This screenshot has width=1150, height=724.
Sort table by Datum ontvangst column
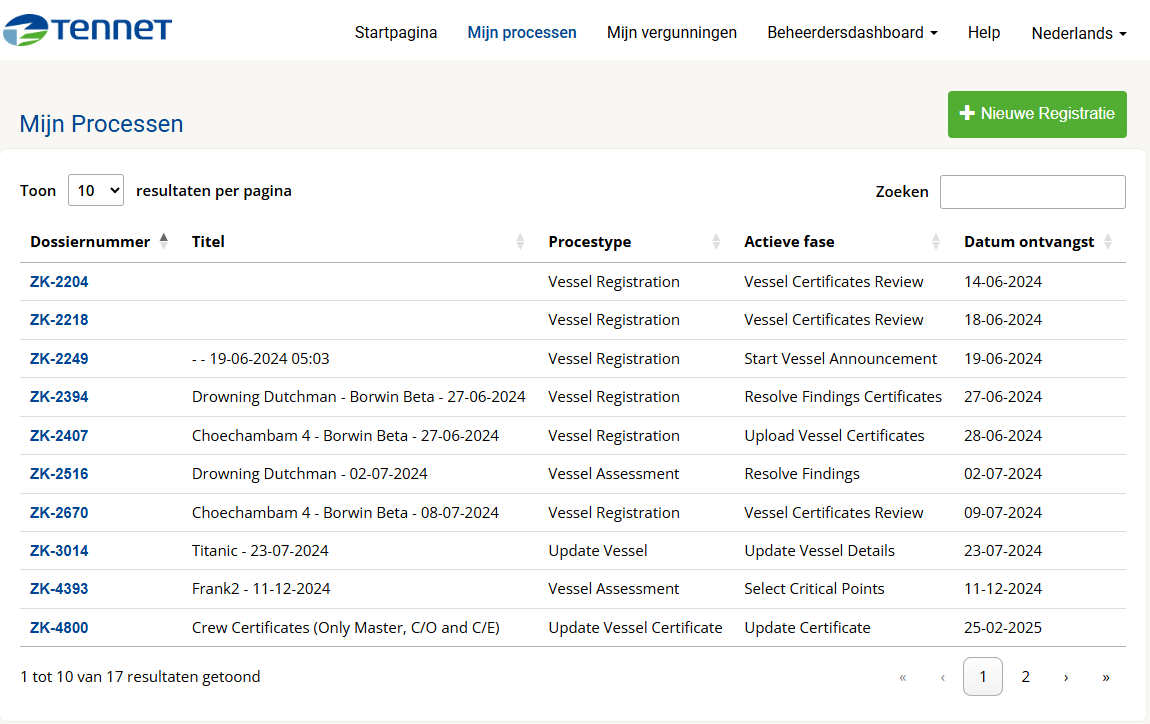(1028, 242)
